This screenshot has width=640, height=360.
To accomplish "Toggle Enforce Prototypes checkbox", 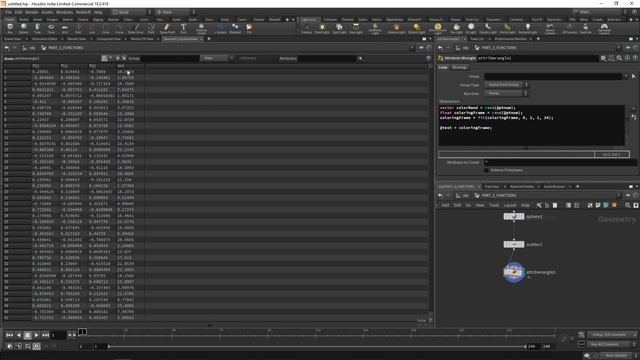I will point(487,170).
